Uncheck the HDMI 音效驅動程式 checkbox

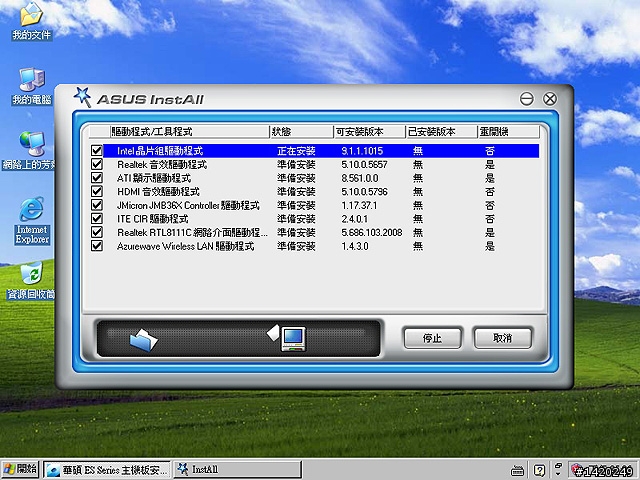(x=97, y=191)
